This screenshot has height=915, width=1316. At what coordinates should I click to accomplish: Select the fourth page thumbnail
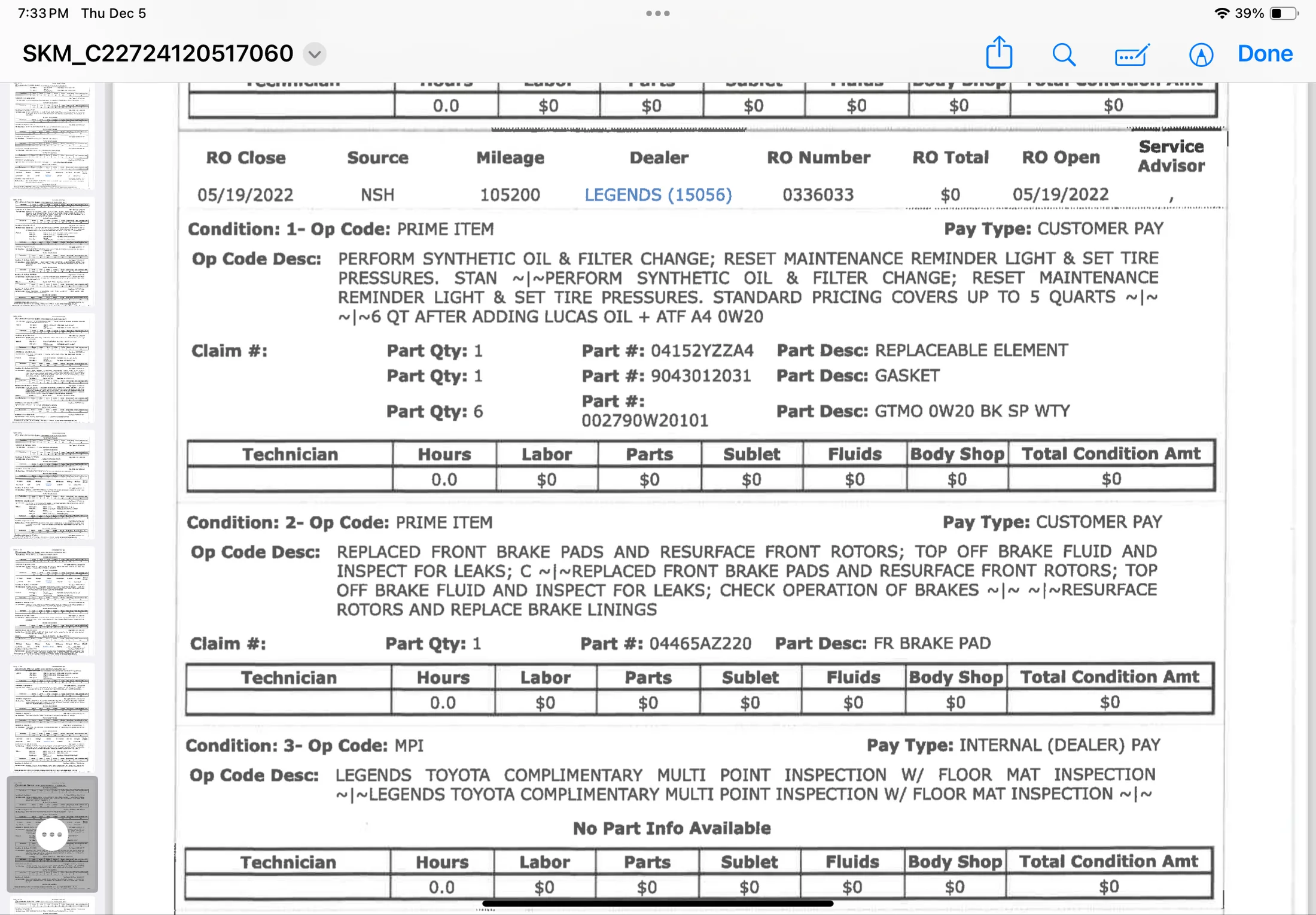(51, 484)
